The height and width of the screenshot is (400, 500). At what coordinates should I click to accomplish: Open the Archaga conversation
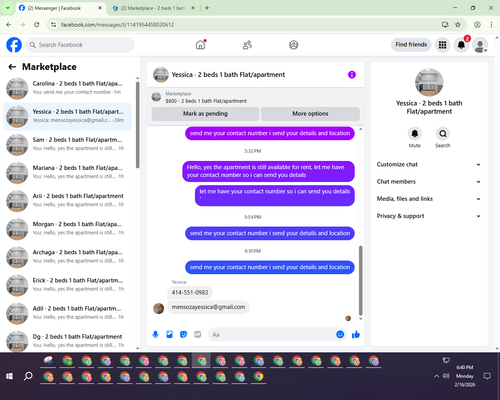click(x=67, y=257)
